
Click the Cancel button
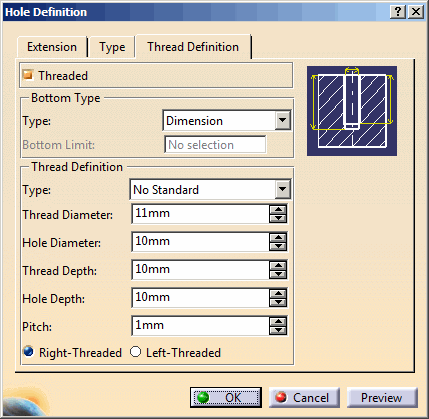304,397
